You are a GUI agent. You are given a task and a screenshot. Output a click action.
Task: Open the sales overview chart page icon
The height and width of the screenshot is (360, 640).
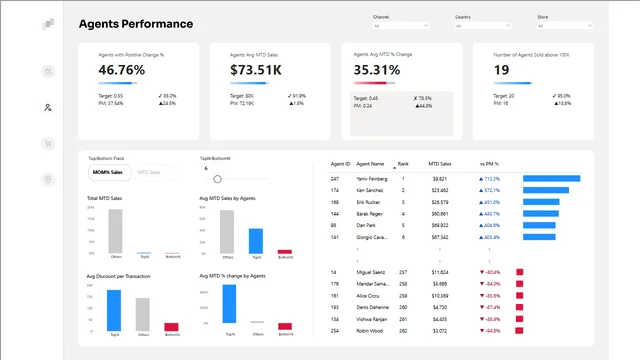(x=48, y=71)
